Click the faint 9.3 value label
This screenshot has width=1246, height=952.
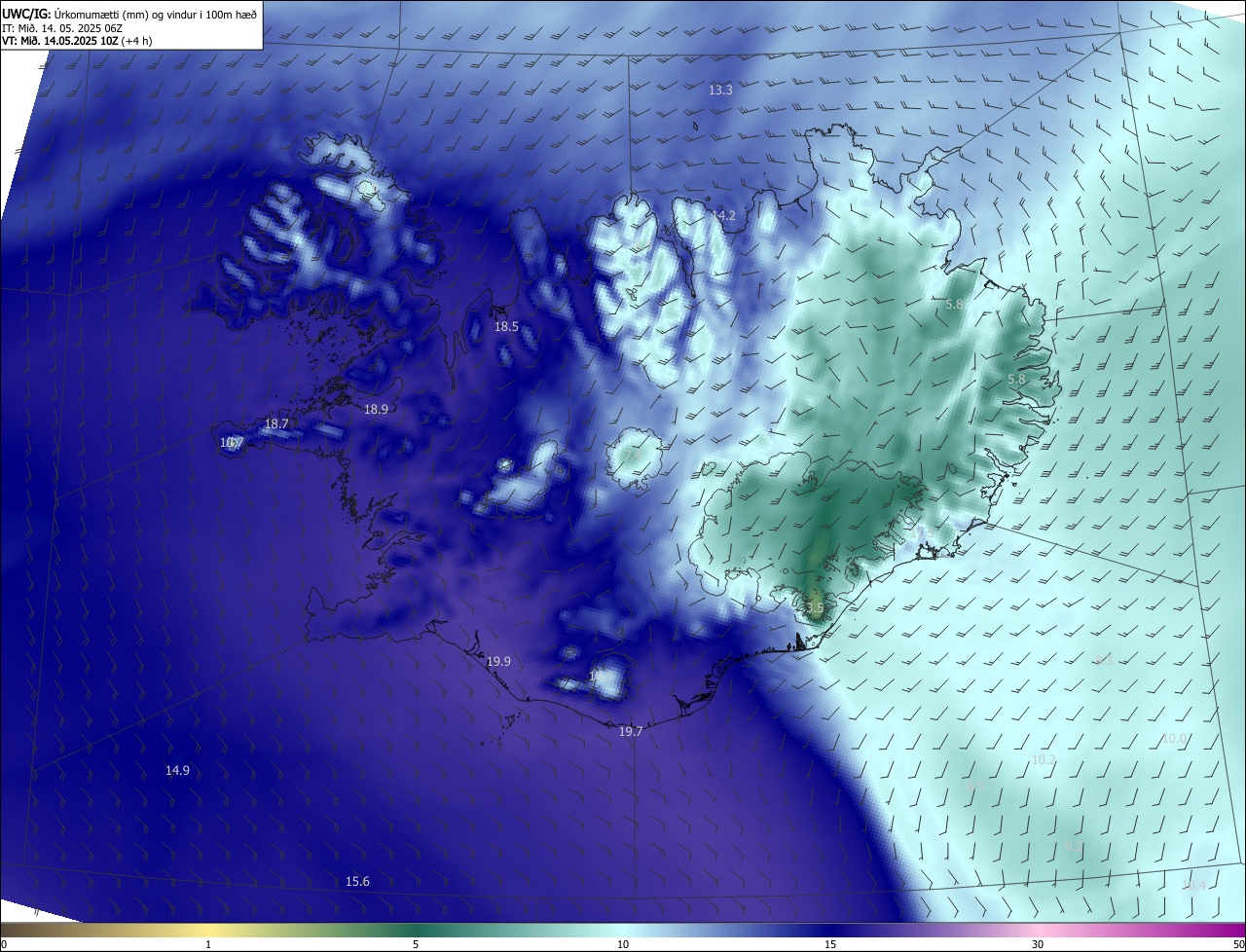(x=1104, y=661)
